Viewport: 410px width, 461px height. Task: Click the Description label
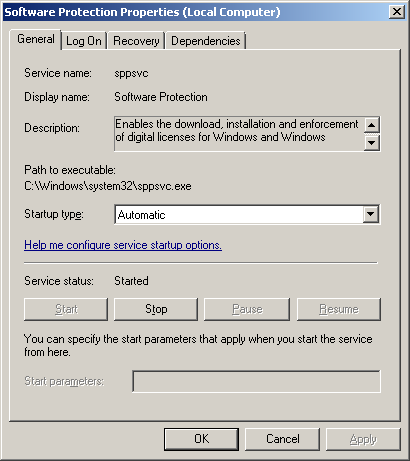click(52, 128)
